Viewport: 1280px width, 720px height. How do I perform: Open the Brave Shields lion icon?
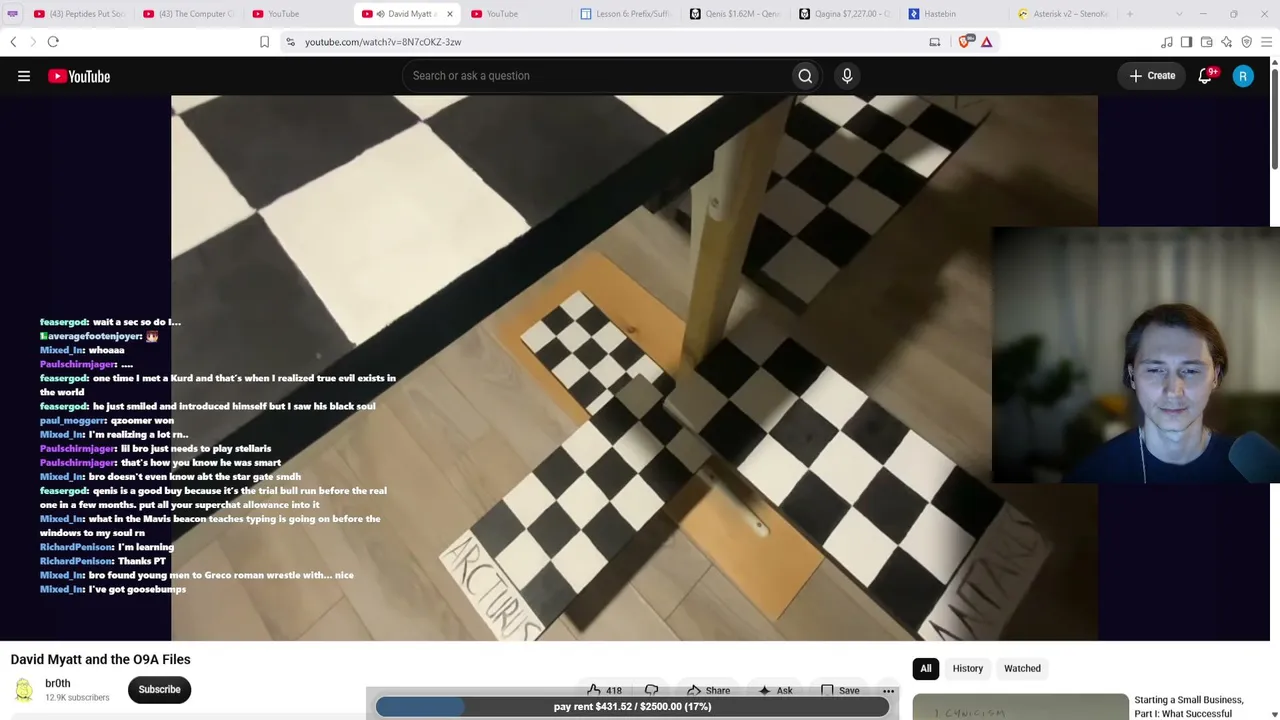click(x=965, y=42)
